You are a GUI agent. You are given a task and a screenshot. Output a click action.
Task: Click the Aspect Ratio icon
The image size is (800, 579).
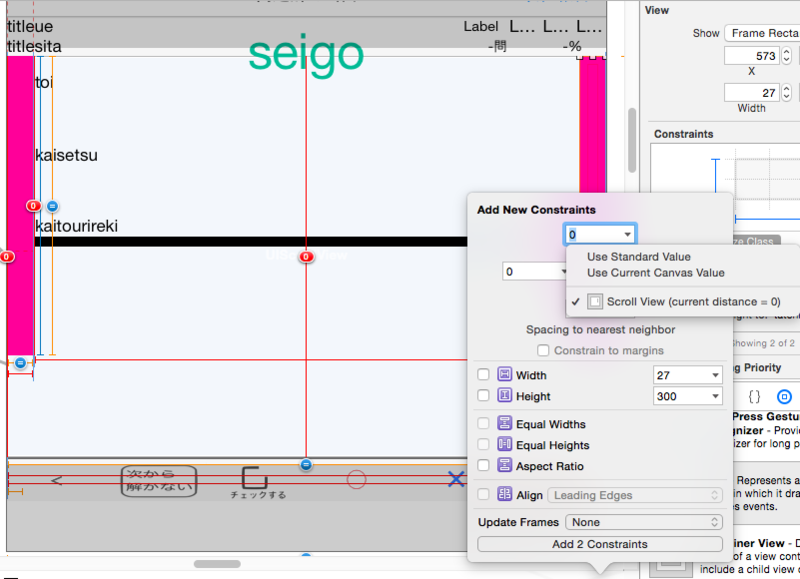pos(504,465)
